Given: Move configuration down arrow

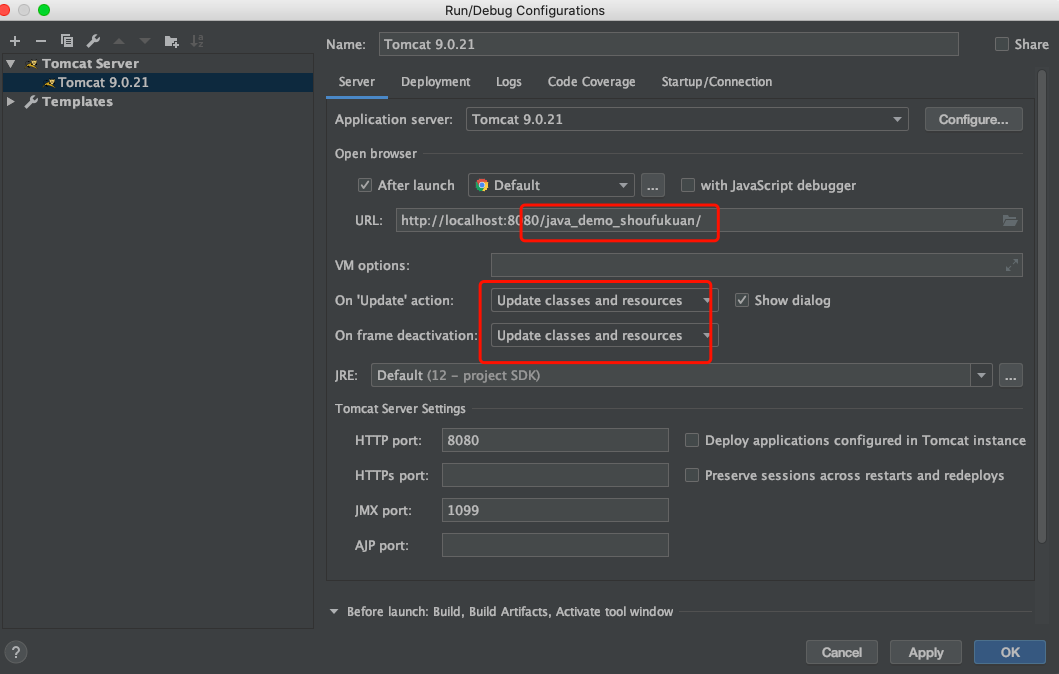Looking at the screenshot, I should point(145,41).
